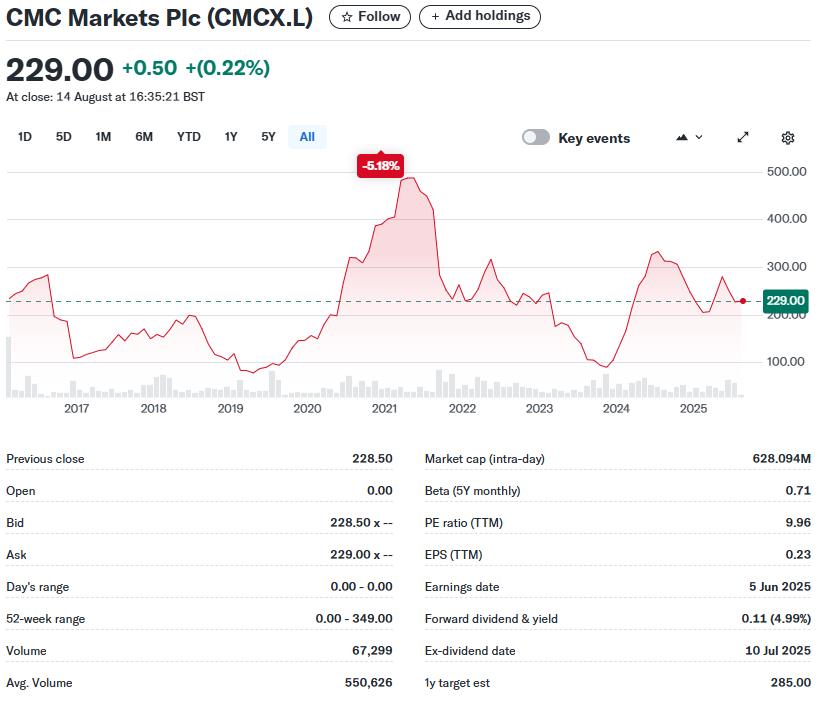Click the 500.00 label on the price axis
828x705 pixels.
click(x=786, y=172)
